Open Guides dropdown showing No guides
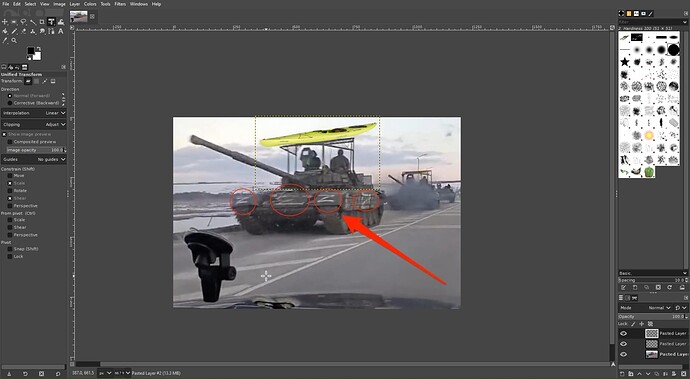Image resolution: width=690 pixels, height=379 pixels. pos(33,159)
